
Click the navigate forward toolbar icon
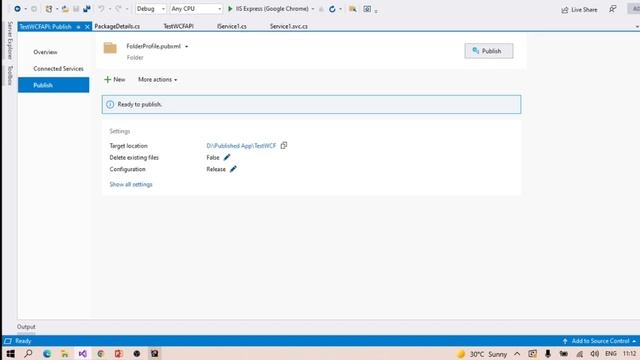tap(34, 9)
